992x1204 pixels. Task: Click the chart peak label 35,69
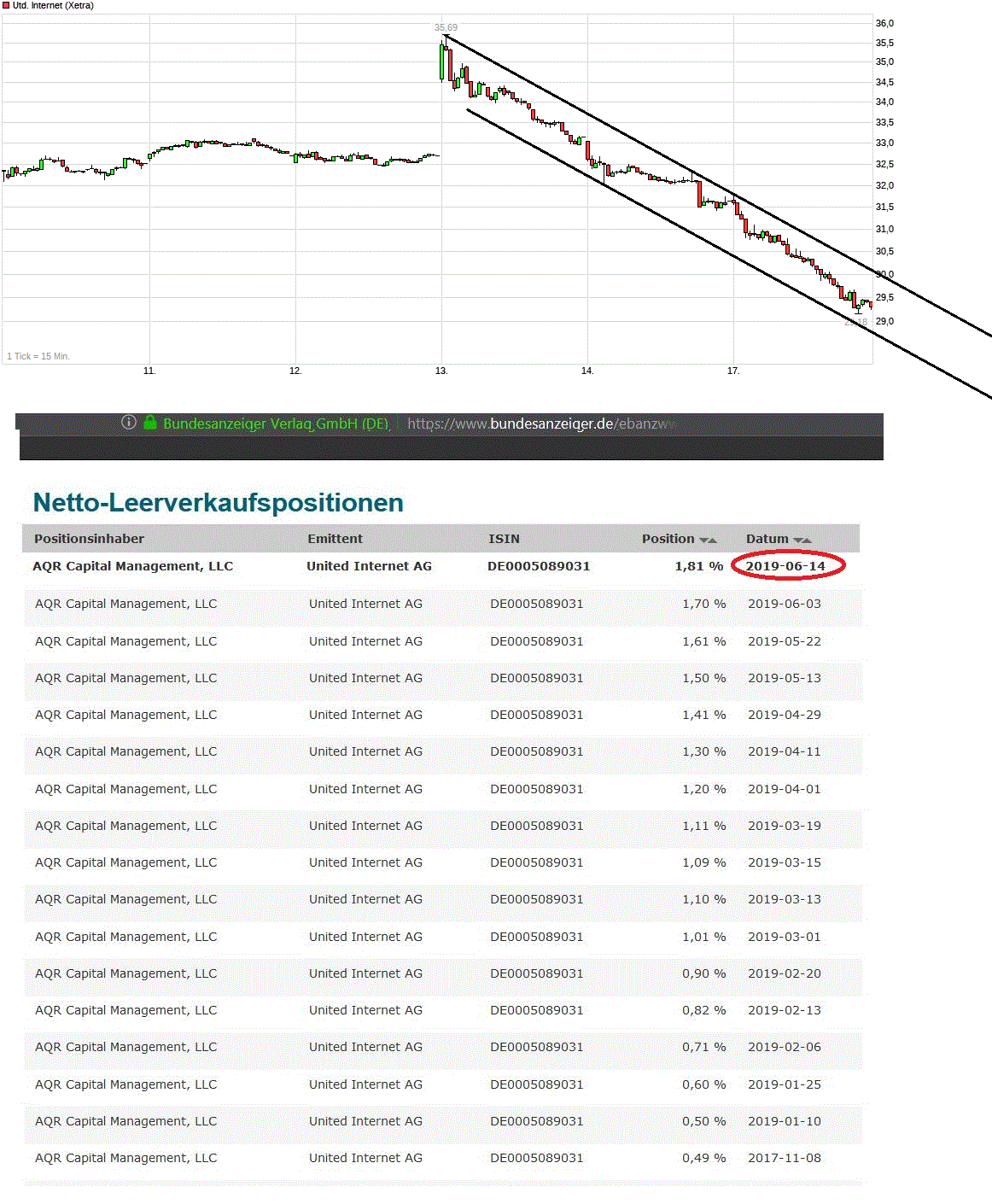(446, 28)
